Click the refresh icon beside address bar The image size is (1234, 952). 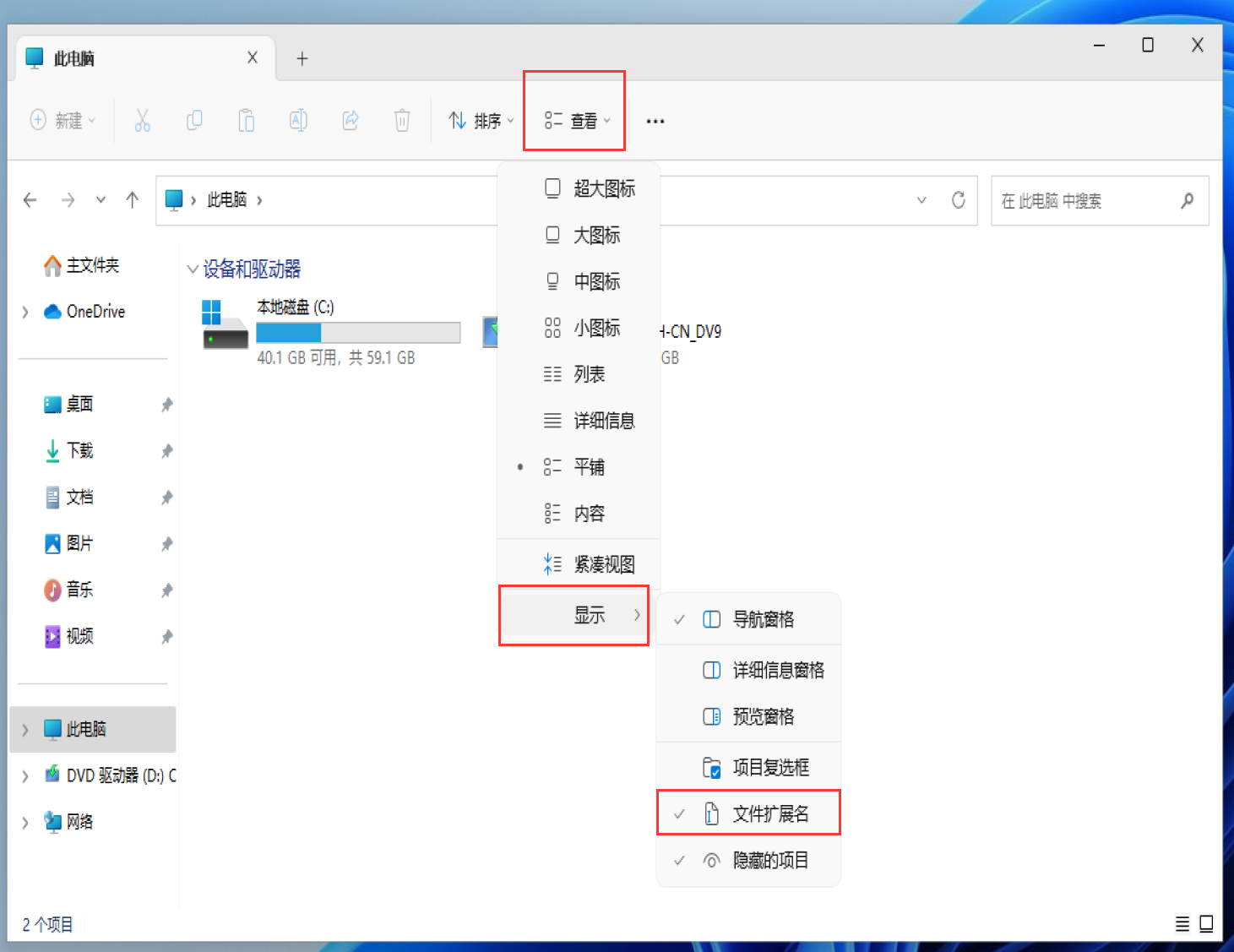958,200
